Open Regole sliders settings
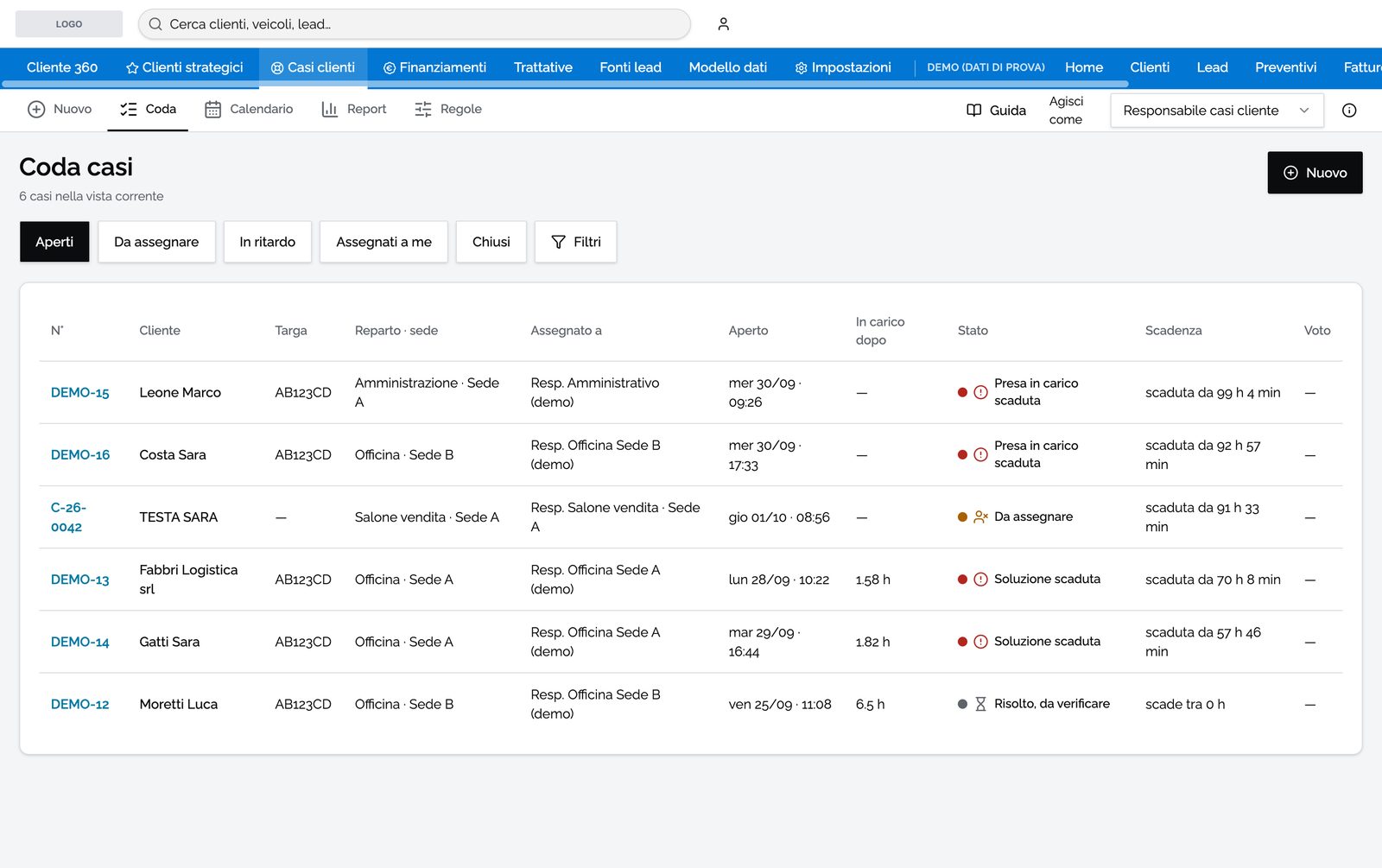Image resolution: width=1382 pixels, height=868 pixels. 448,109
